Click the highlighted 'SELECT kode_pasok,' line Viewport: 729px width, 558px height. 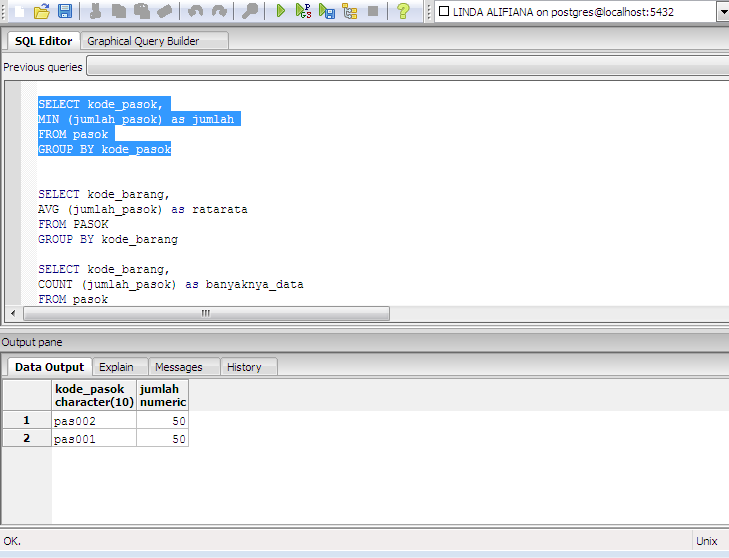point(101,104)
